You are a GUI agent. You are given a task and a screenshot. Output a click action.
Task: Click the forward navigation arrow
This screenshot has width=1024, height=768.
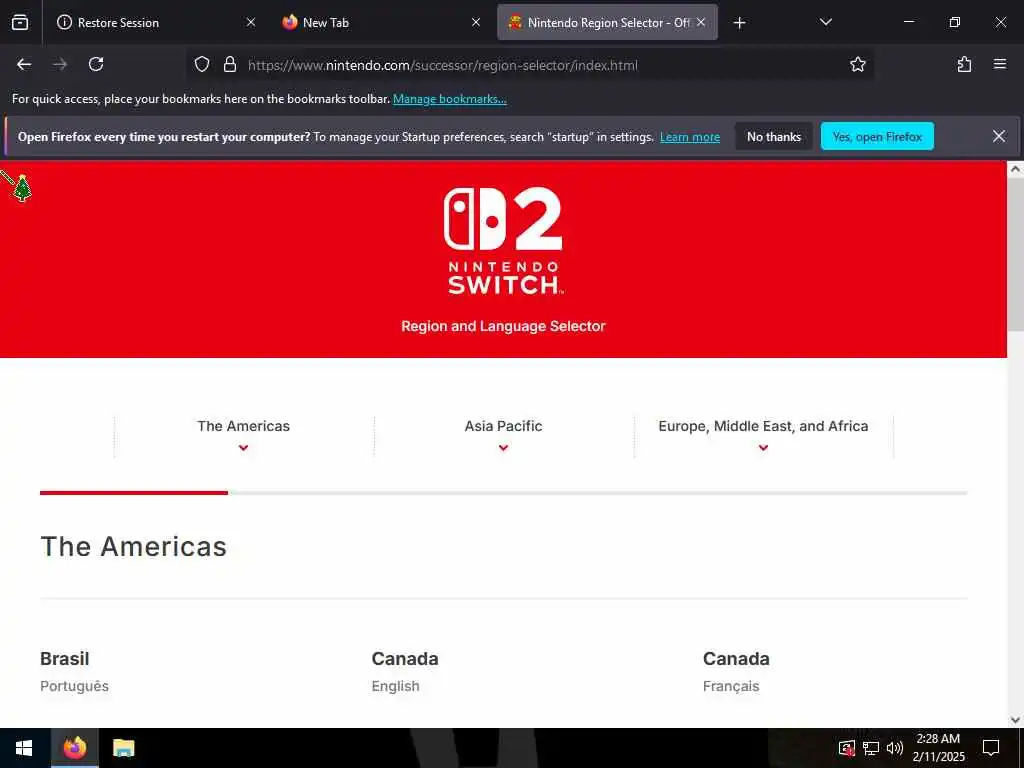pos(60,64)
